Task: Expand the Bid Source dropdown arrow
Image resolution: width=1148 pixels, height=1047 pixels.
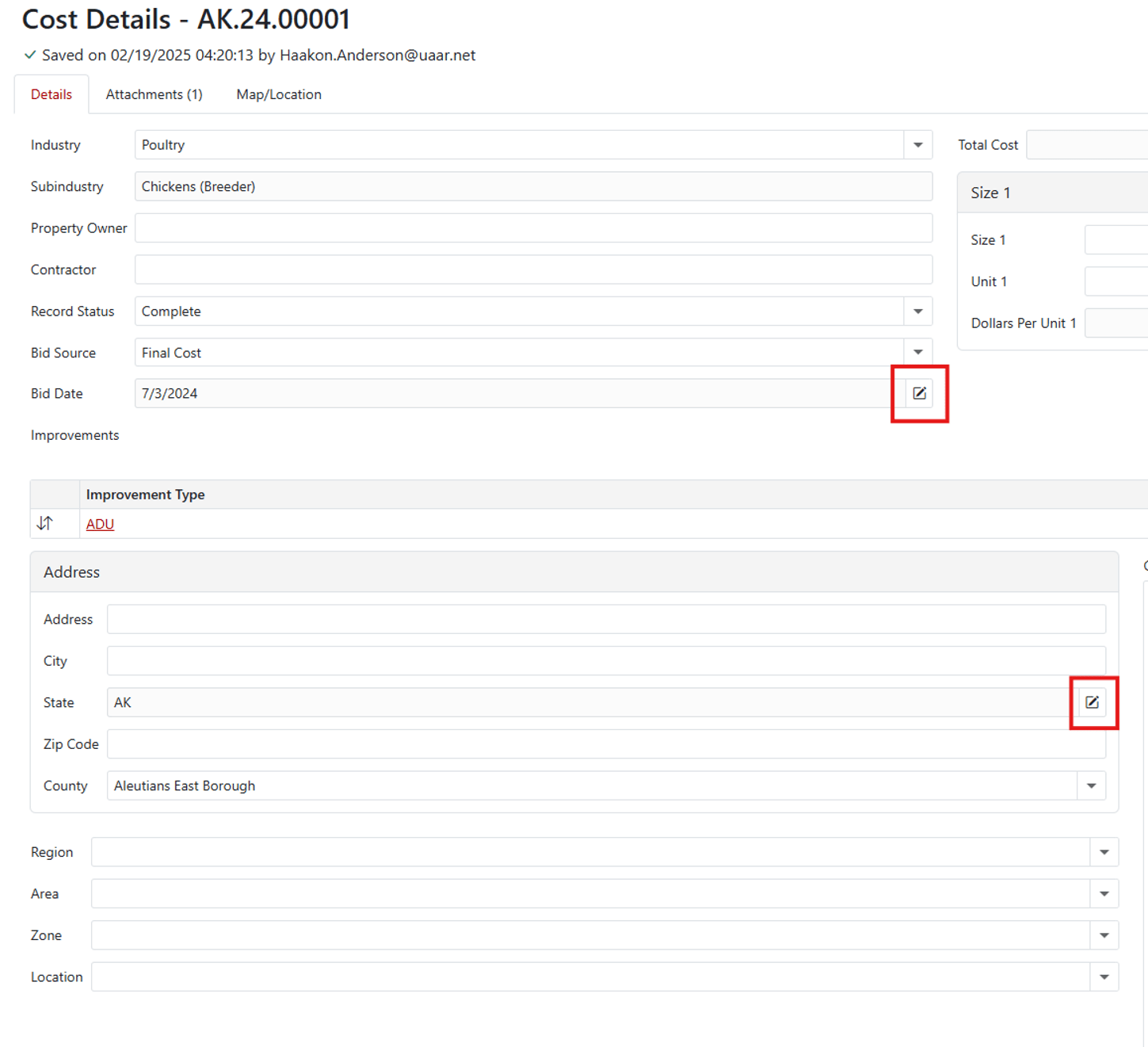Action: click(x=917, y=353)
